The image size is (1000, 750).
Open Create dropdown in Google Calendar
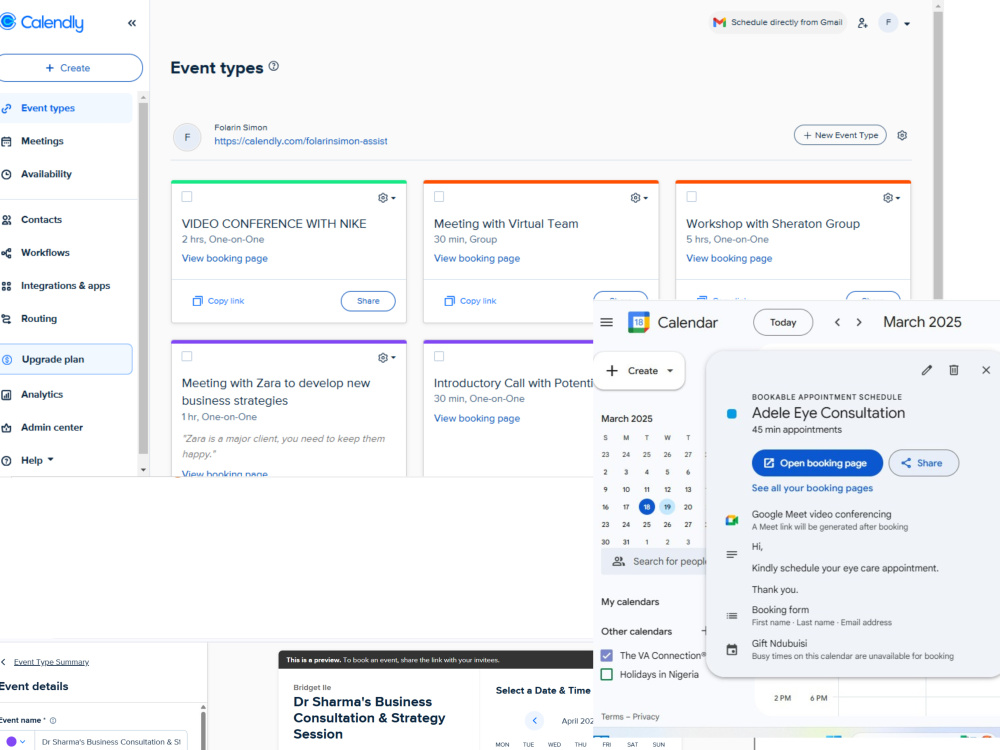pyautogui.click(x=639, y=371)
